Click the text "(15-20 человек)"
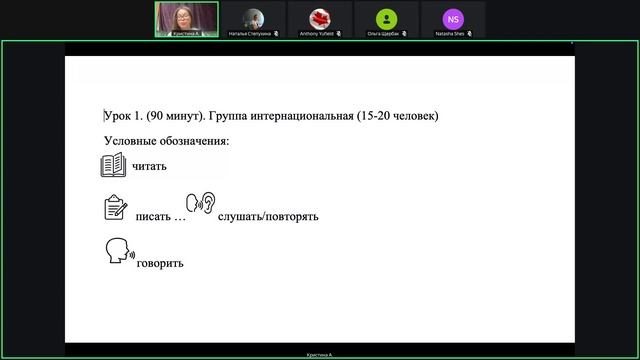This screenshot has width=640, height=360. (x=398, y=116)
